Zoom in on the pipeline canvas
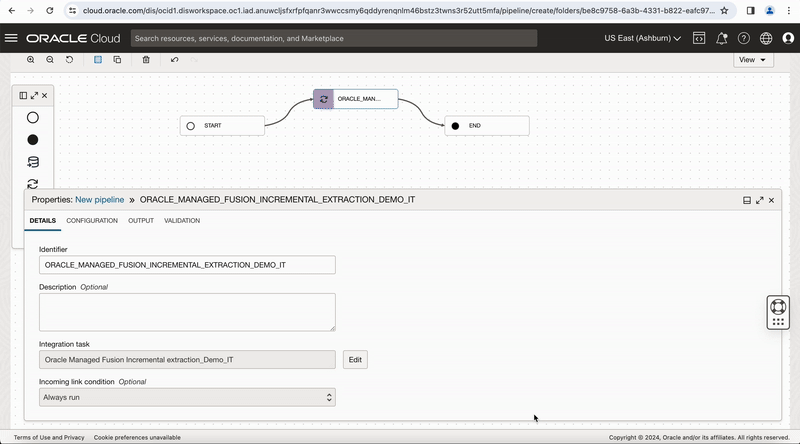The width and height of the screenshot is (800, 444). tap(31, 60)
